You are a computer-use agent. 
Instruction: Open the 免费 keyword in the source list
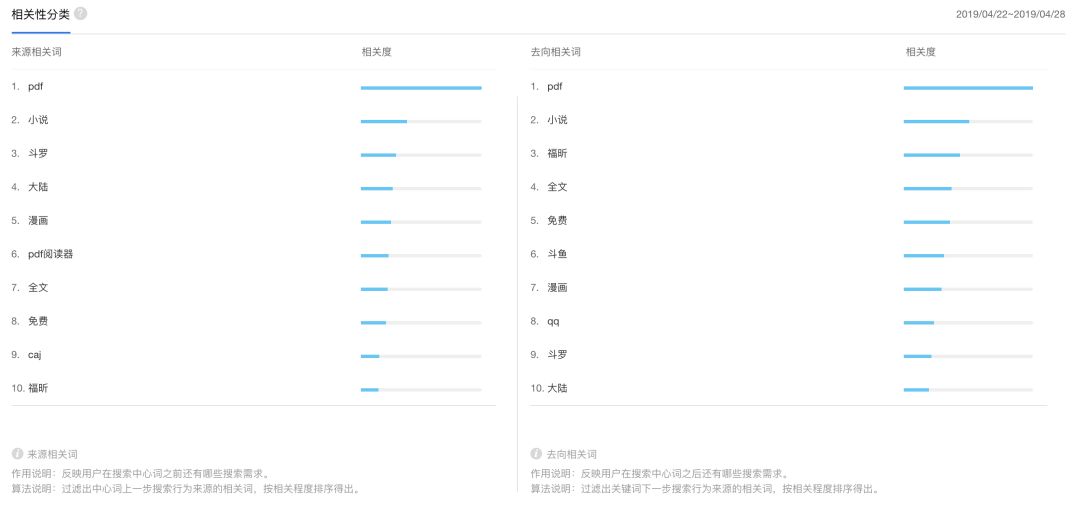point(38,322)
